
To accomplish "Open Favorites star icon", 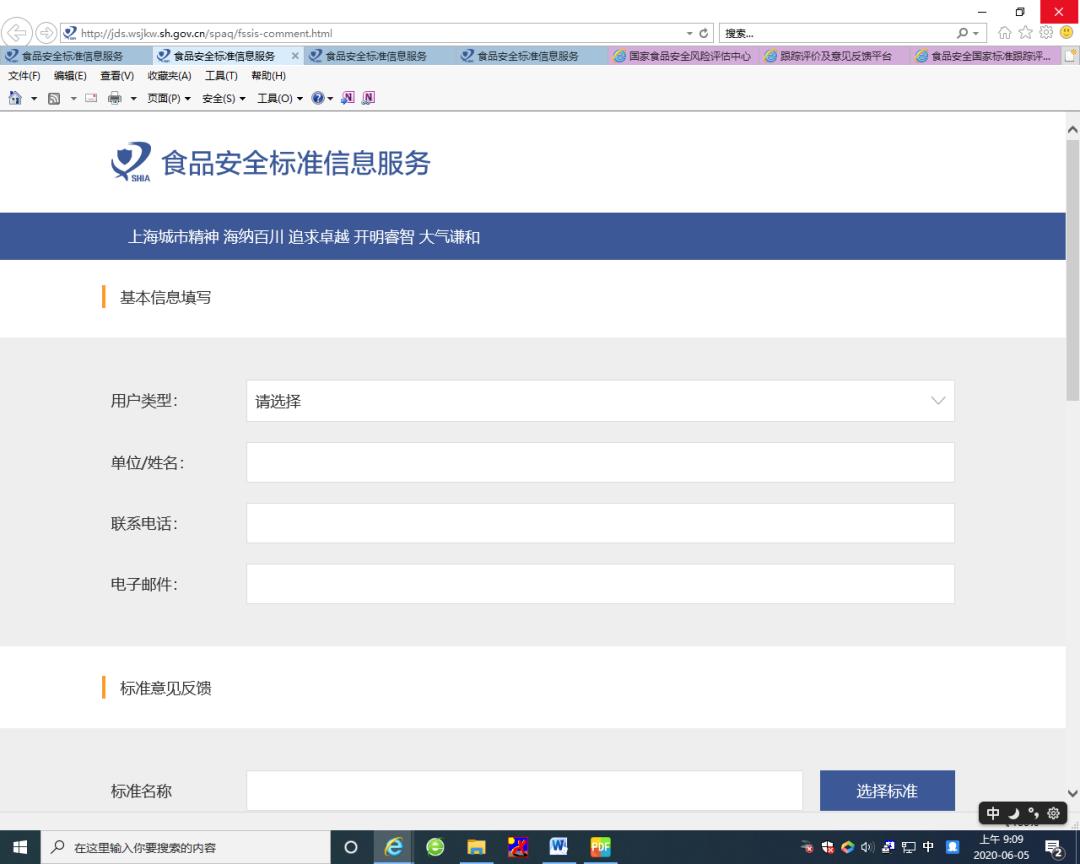I will 1026,32.
